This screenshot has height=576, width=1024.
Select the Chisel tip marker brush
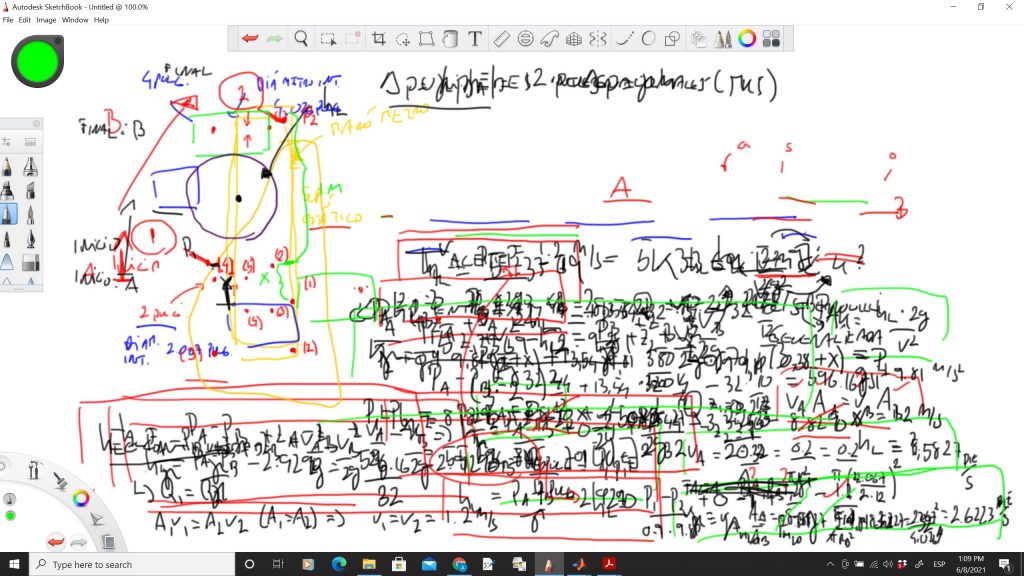[x=30, y=191]
